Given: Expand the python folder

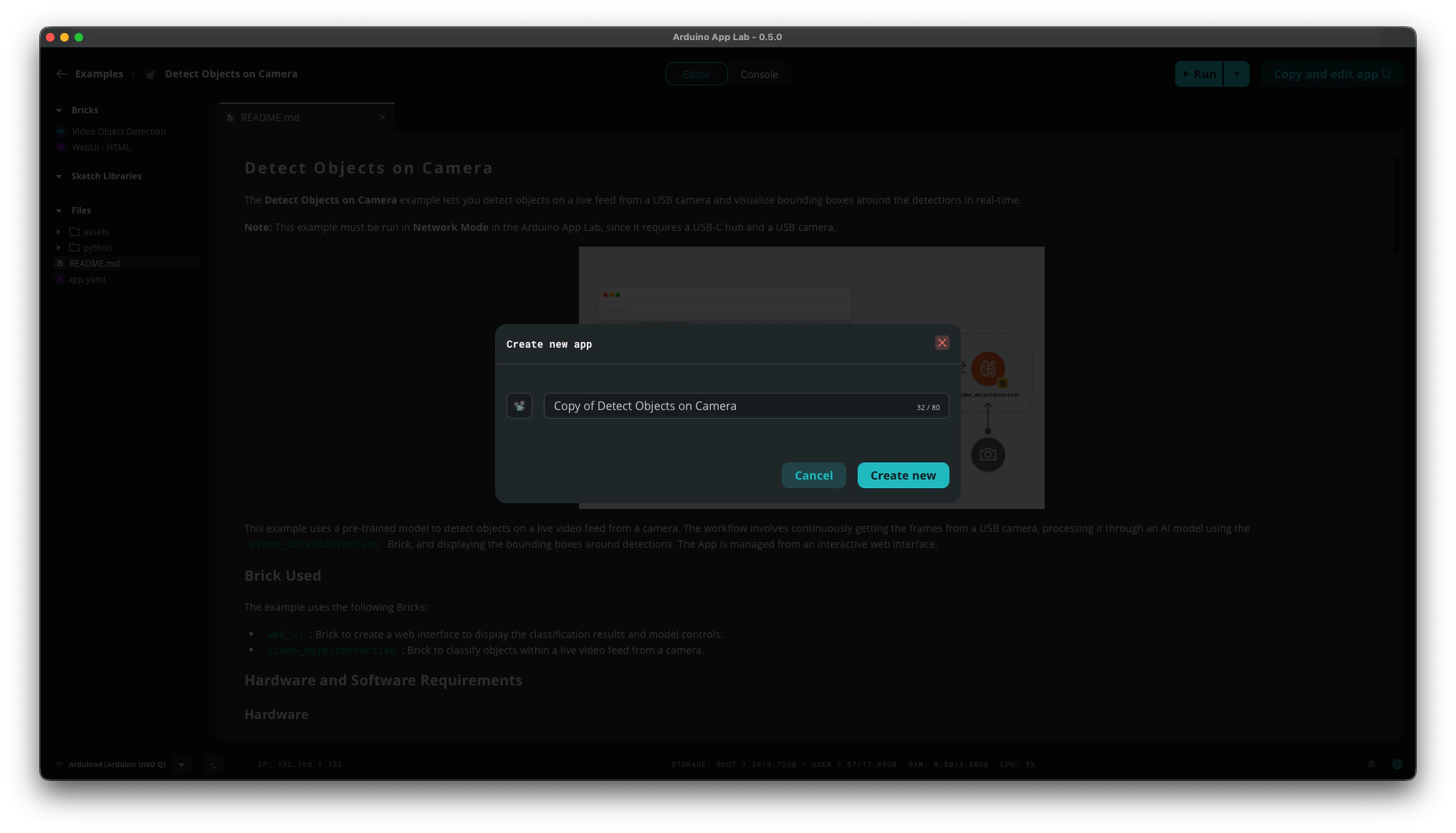Looking at the screenshot, I should [x=59, y=248].
